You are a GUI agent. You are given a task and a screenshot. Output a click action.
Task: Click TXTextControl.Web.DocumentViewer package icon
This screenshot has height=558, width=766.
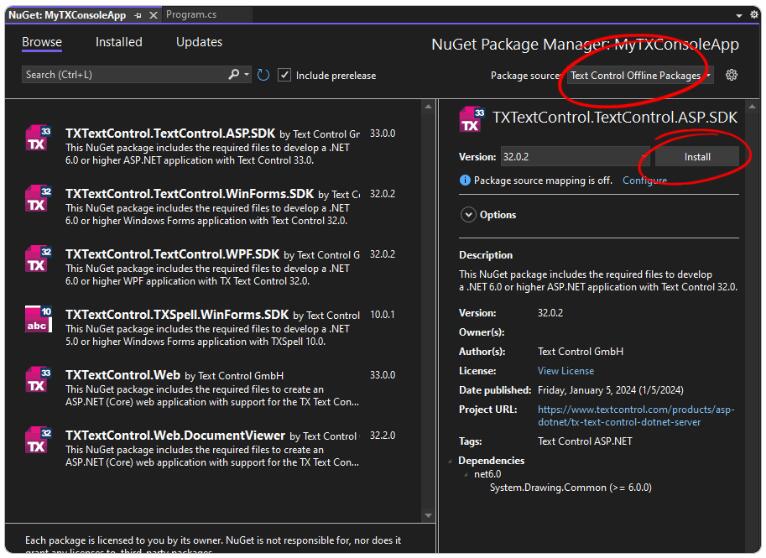click(x=38, y=441)
